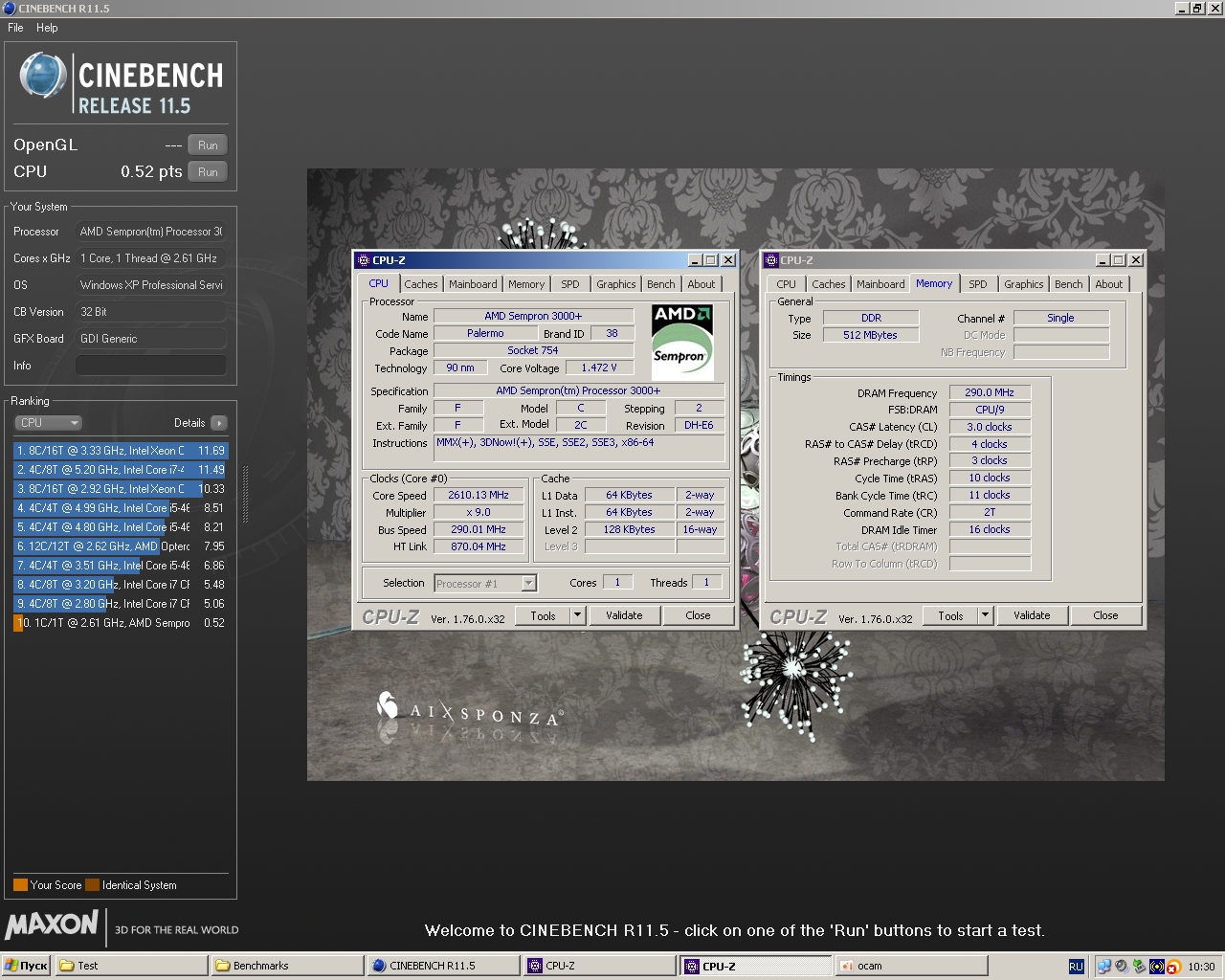Click Close in the right CPU-Z Memory window

(x=1105, y=615)
